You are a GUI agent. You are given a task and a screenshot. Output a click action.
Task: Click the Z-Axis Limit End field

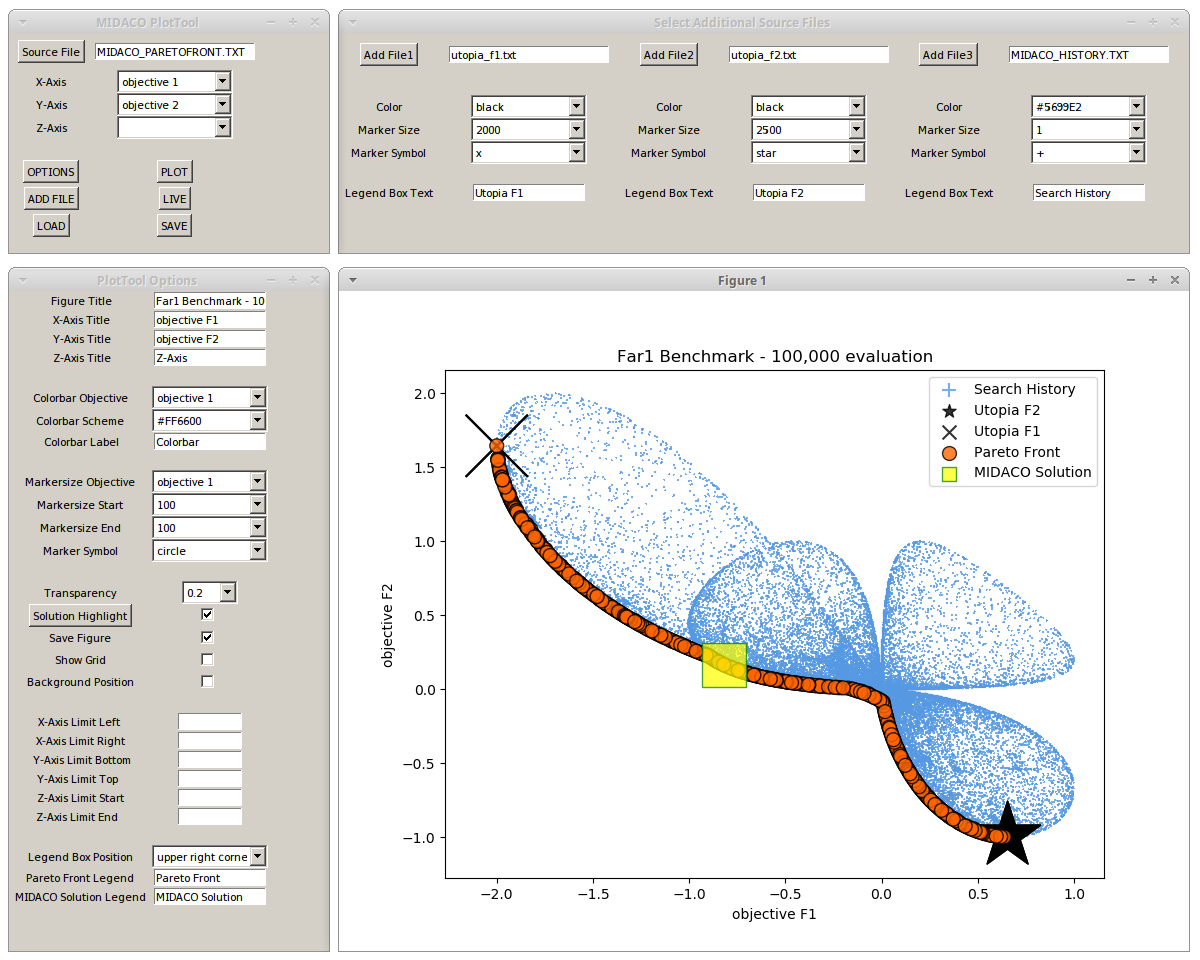210,817
